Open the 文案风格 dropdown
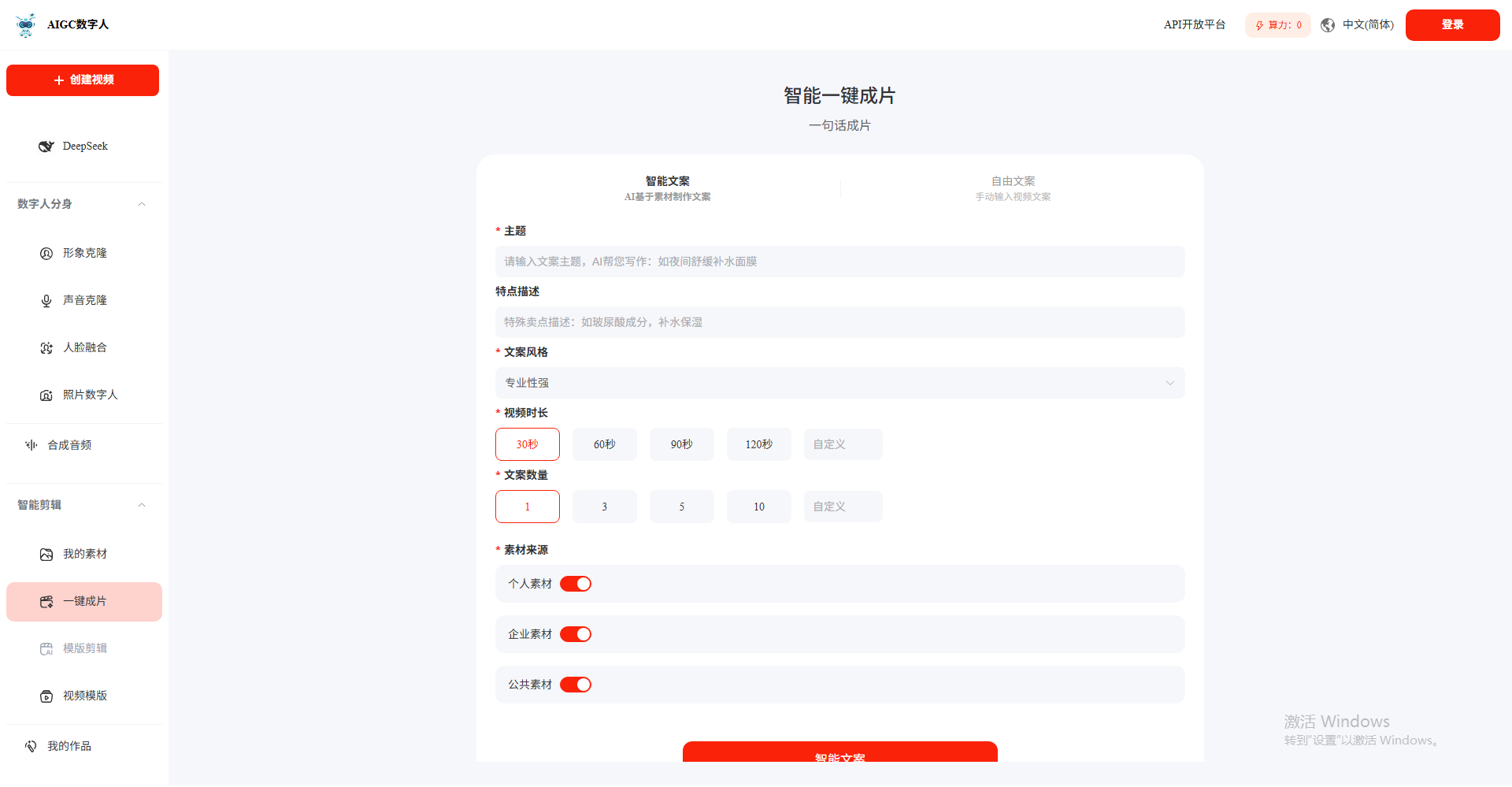 (839, 383)
